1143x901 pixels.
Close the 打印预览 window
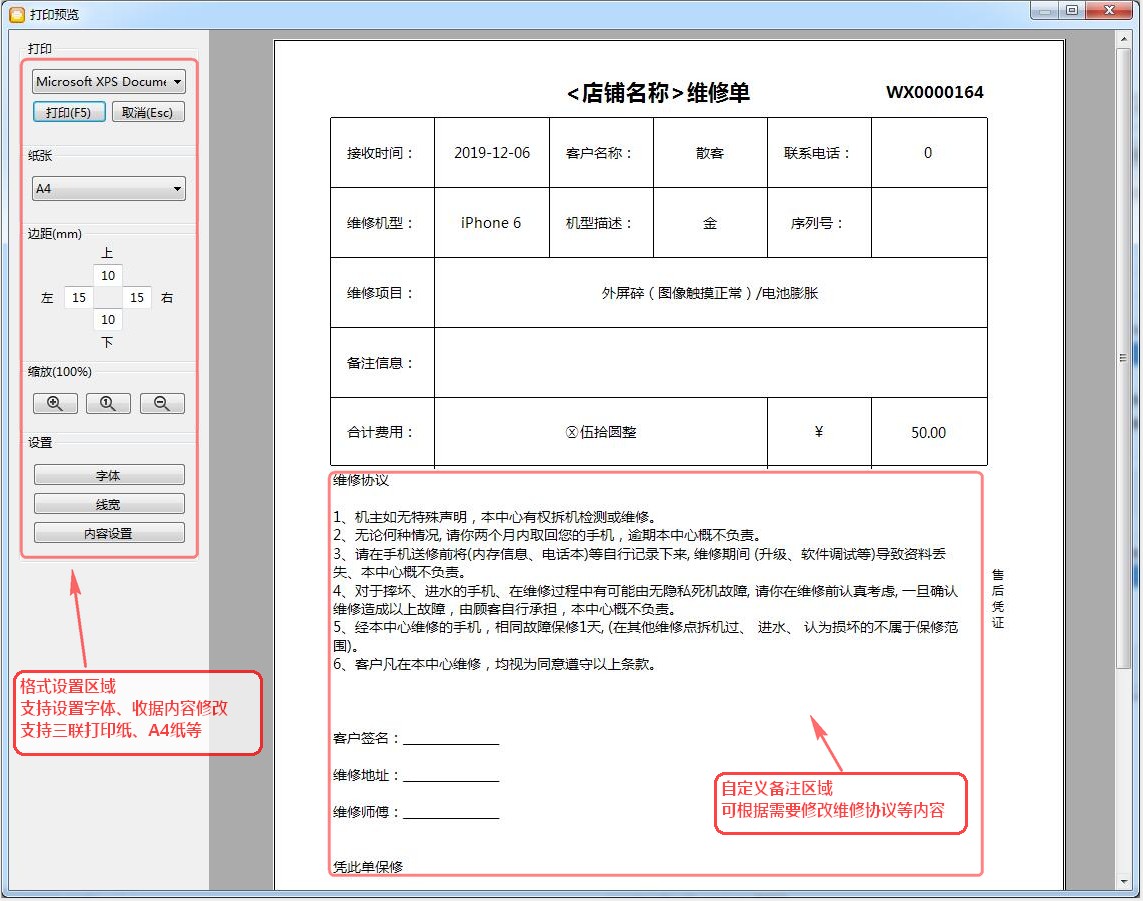(1109, 10)
